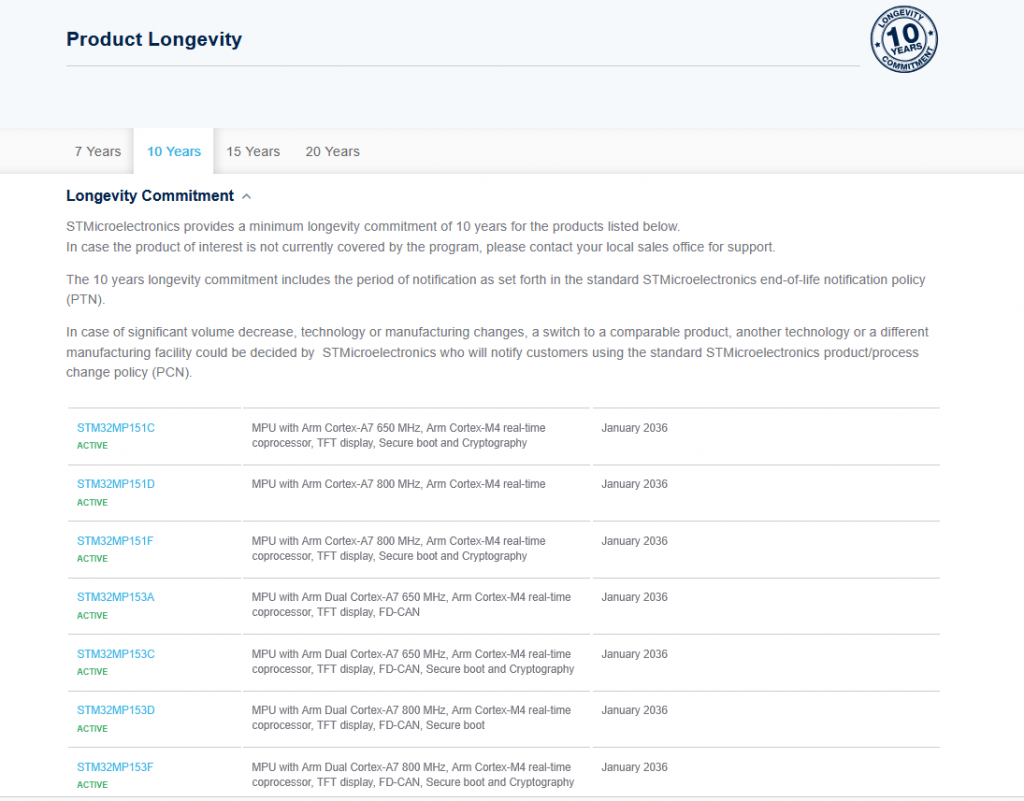This screenshot has width=1024, height=801.
Task: Open the STM32MP151C product link
Action: pyautogui.click(x=116, y=428)
